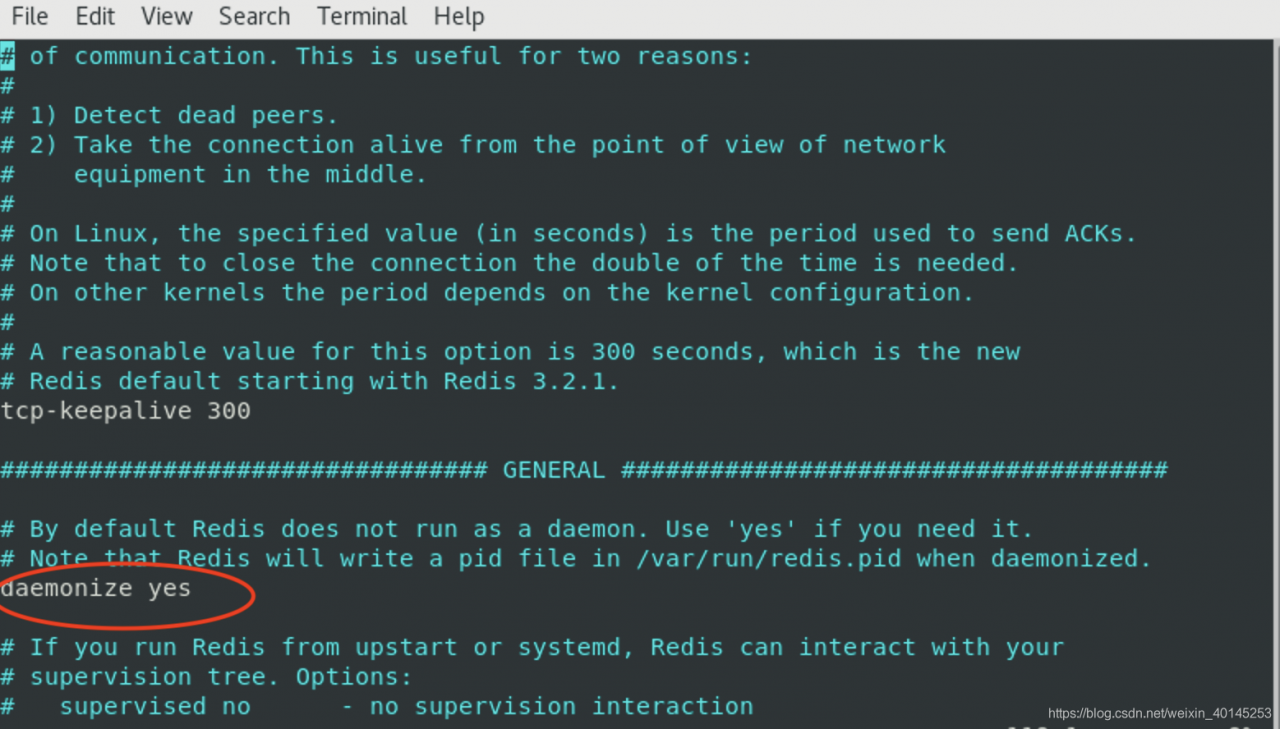Open the File menu
The width and height of the screenshot is (1280, 729).
coord(29,17)
